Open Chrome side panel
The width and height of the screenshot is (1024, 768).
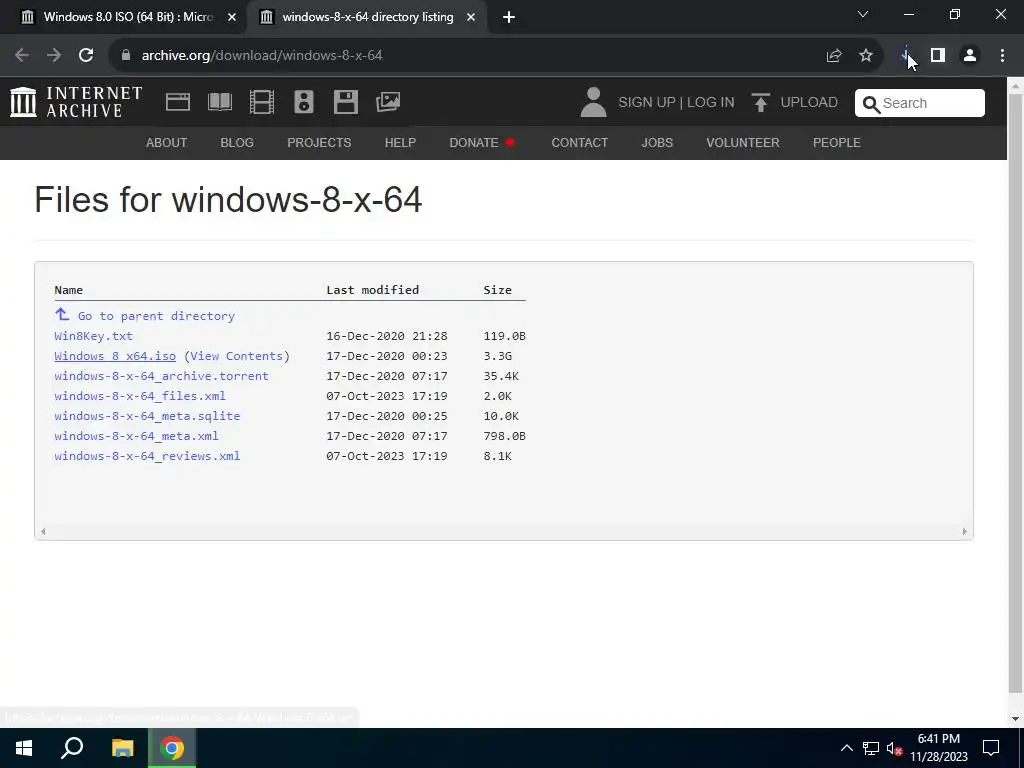coord(938,56)
